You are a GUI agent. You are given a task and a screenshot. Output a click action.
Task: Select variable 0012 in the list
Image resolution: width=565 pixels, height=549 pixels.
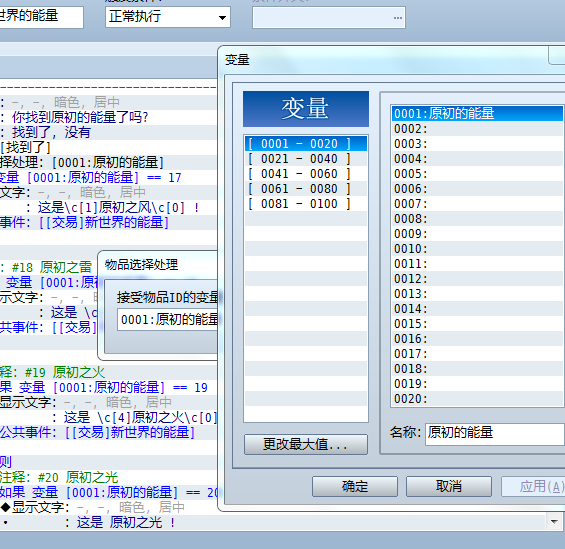(x=477, y=279)
